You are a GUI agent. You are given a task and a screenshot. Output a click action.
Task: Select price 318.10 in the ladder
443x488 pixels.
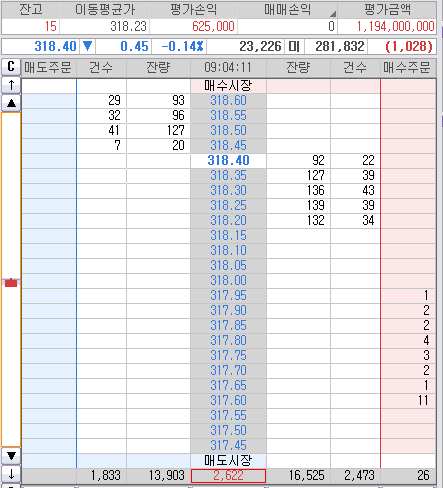pos(228,251)
